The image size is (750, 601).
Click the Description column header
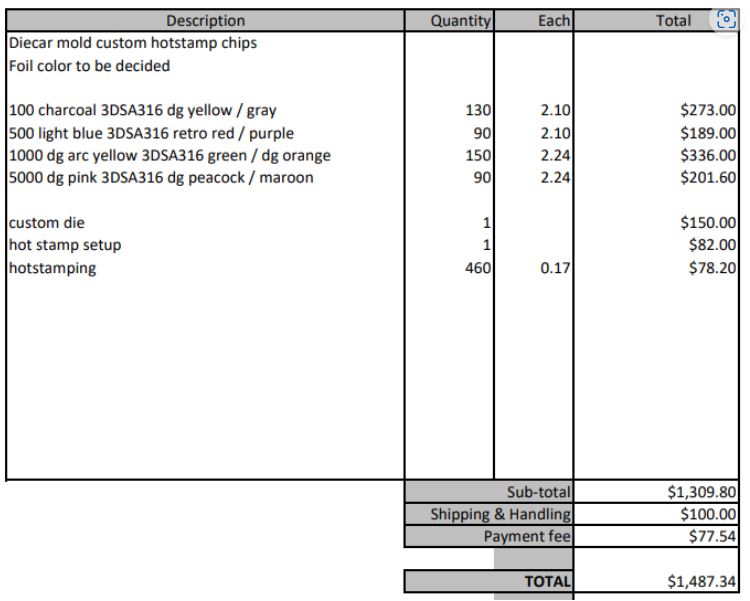[x=205, y=21]
